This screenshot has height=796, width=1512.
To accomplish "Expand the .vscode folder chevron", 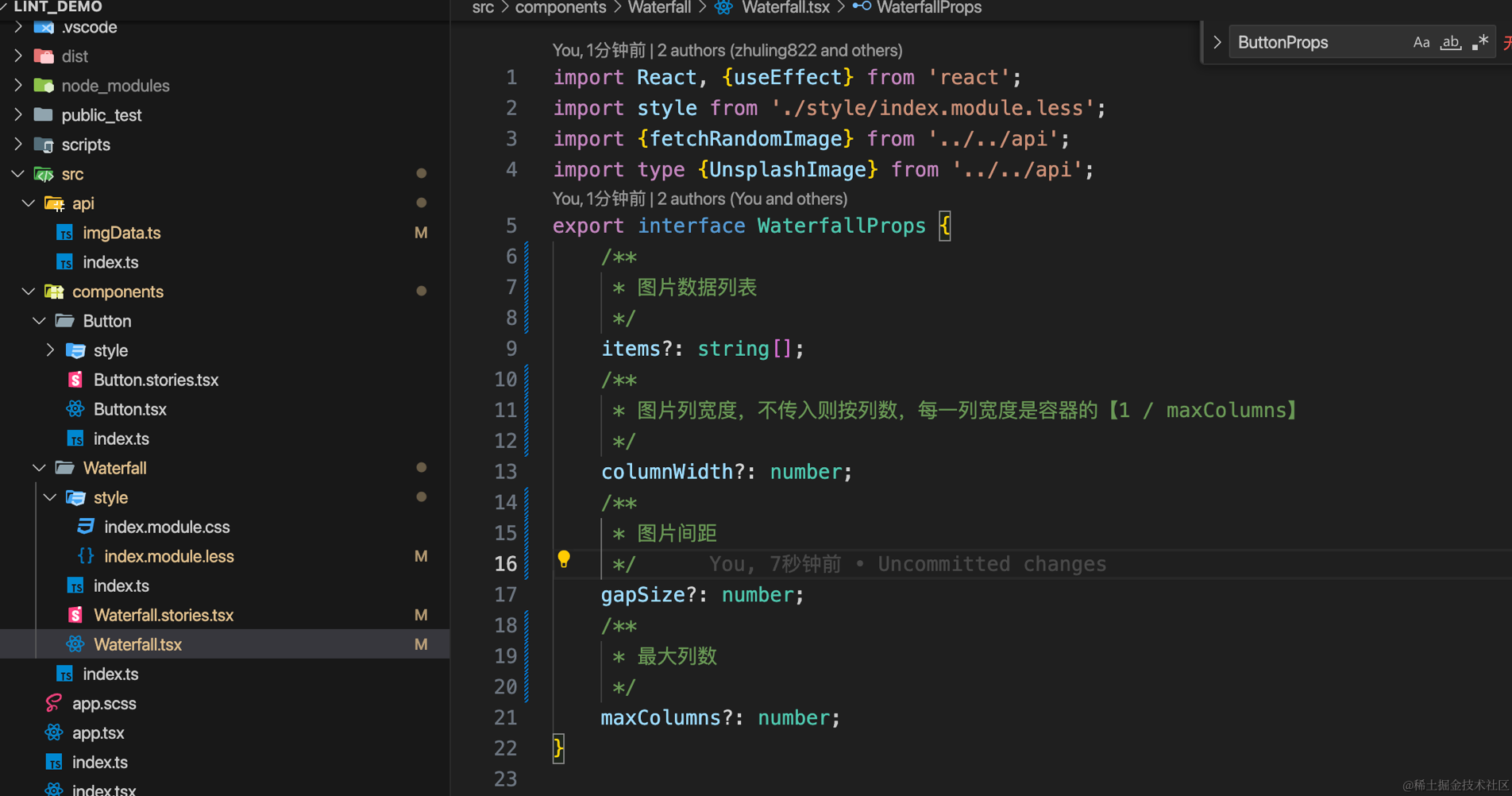I will (18, 27).
